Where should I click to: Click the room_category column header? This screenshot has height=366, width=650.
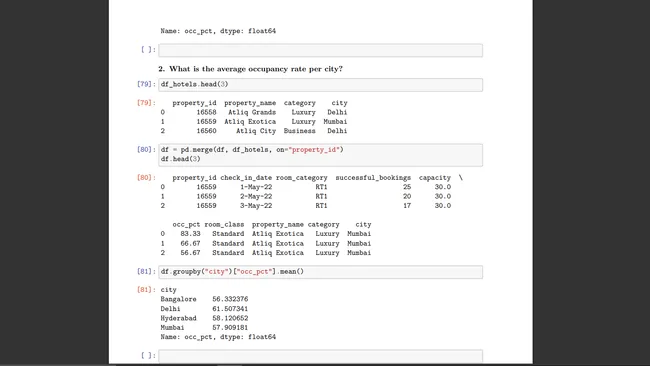[301, 178]
